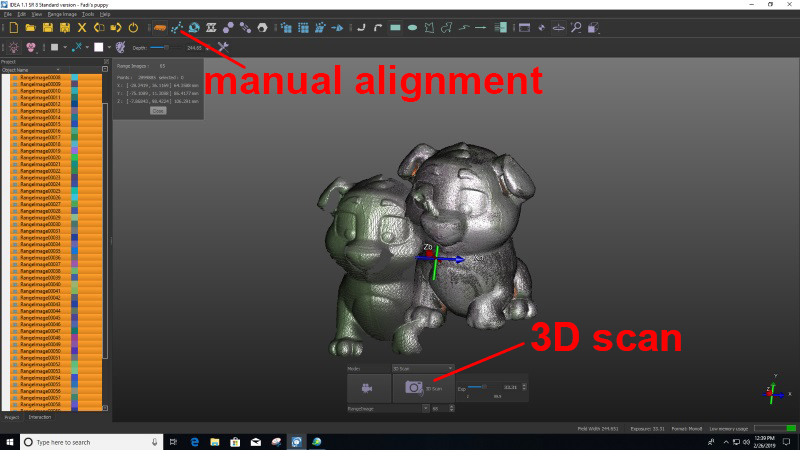Click the white hexagon nut icon
Viewport: 800px width, 450px height.
pos(262,28)
